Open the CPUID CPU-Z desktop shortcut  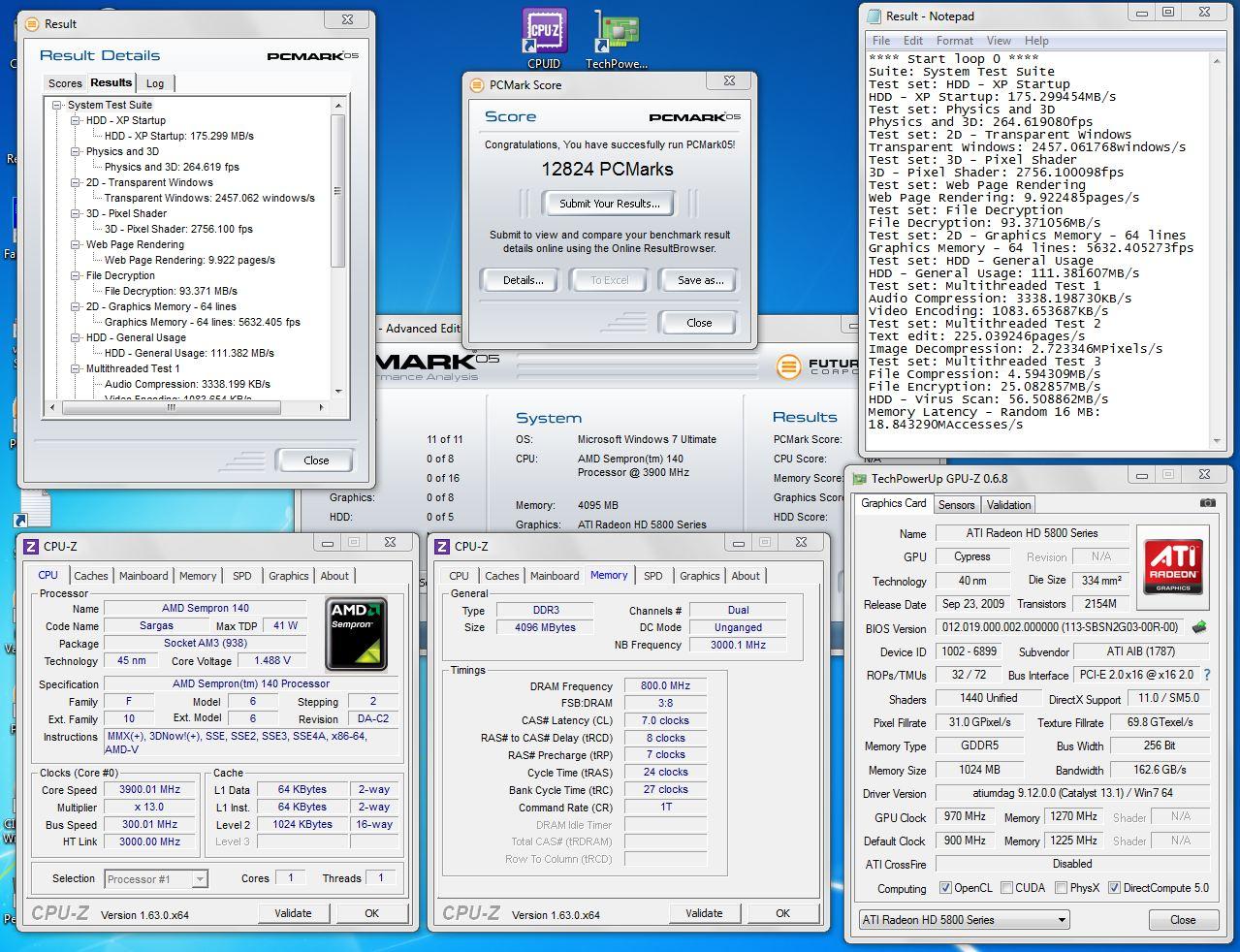click(x=544, y=39)
